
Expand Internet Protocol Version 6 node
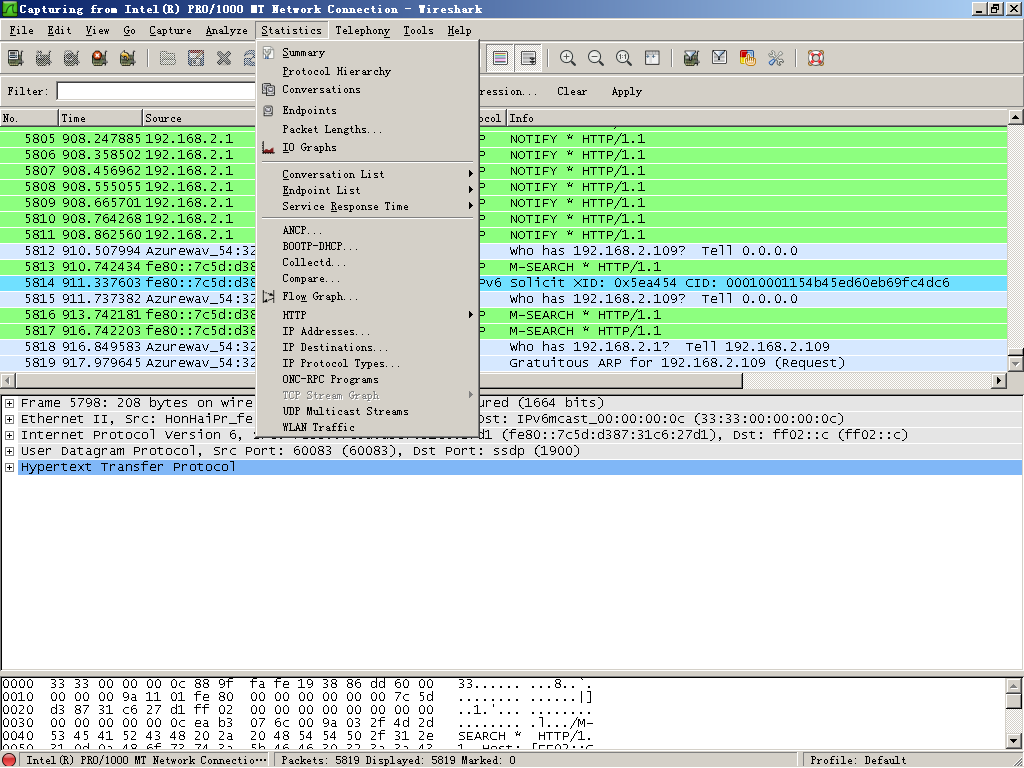coord(10,435)
